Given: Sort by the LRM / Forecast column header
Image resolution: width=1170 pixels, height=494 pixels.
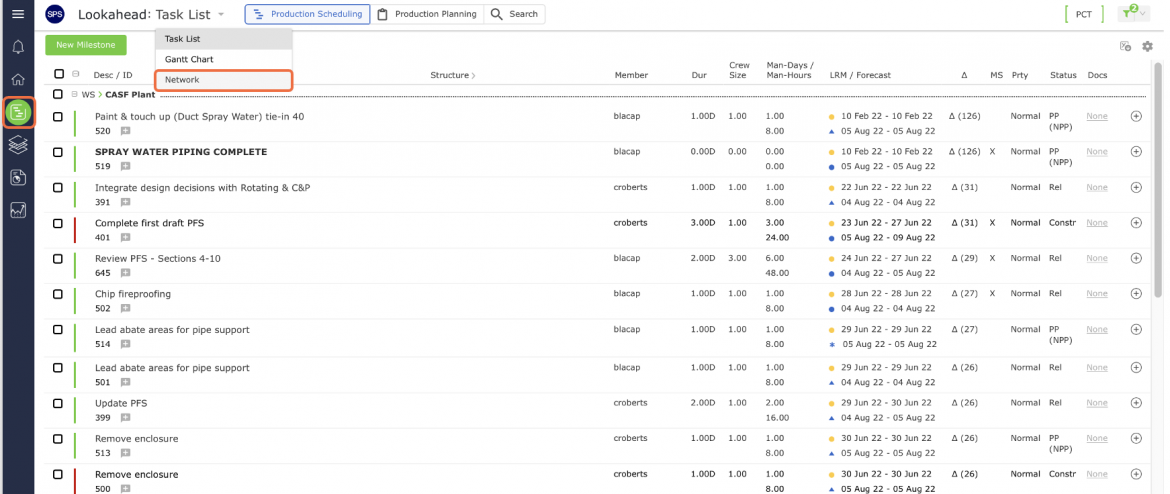Looking at the screenshot, I should click(860, 75).
